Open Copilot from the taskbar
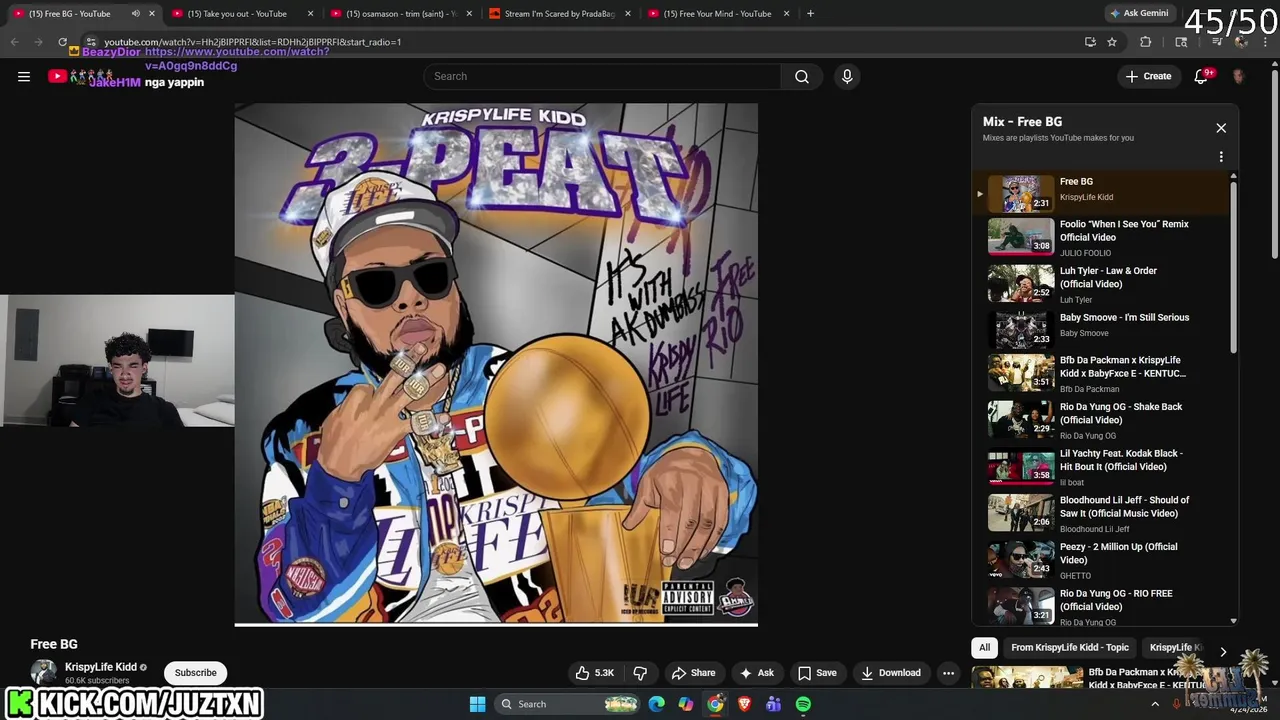 685,704
